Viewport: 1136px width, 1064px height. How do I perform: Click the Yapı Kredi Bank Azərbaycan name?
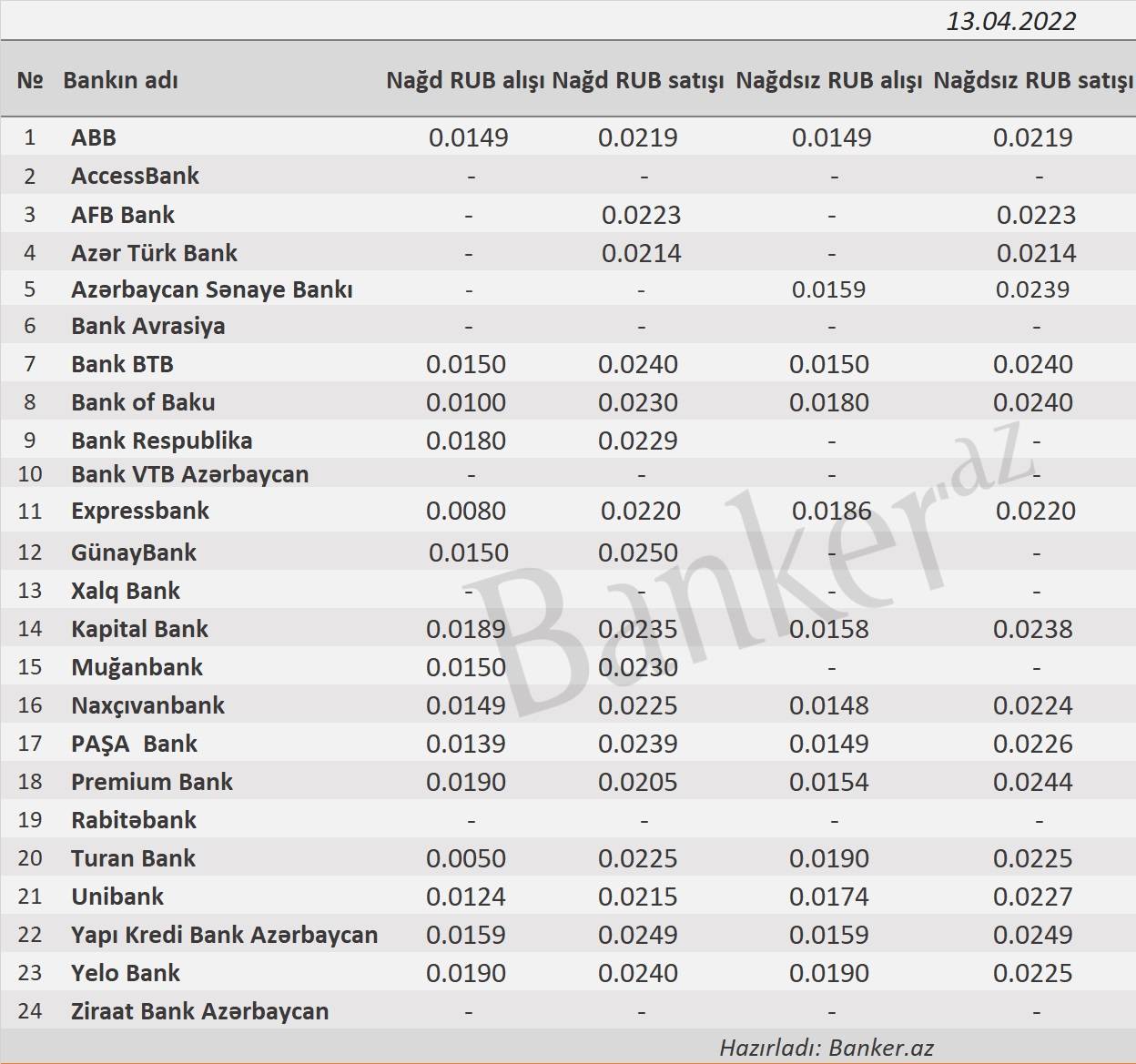[x=224, y=935]
